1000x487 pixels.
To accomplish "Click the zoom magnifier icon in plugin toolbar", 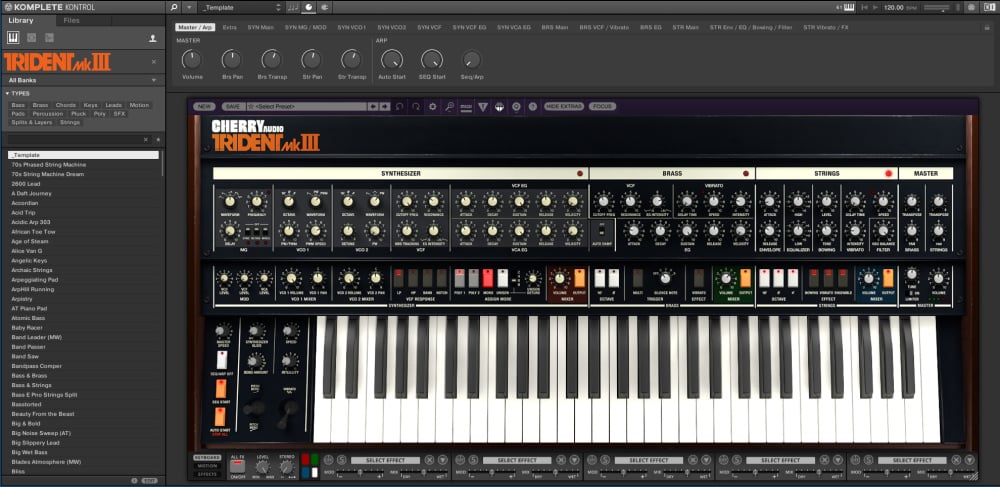I will coord(450,106).
